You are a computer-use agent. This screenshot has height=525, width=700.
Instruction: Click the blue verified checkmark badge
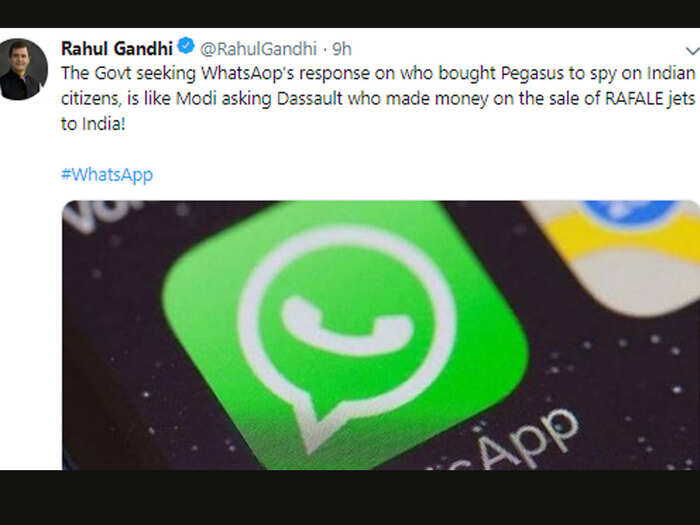coord(186,46)
